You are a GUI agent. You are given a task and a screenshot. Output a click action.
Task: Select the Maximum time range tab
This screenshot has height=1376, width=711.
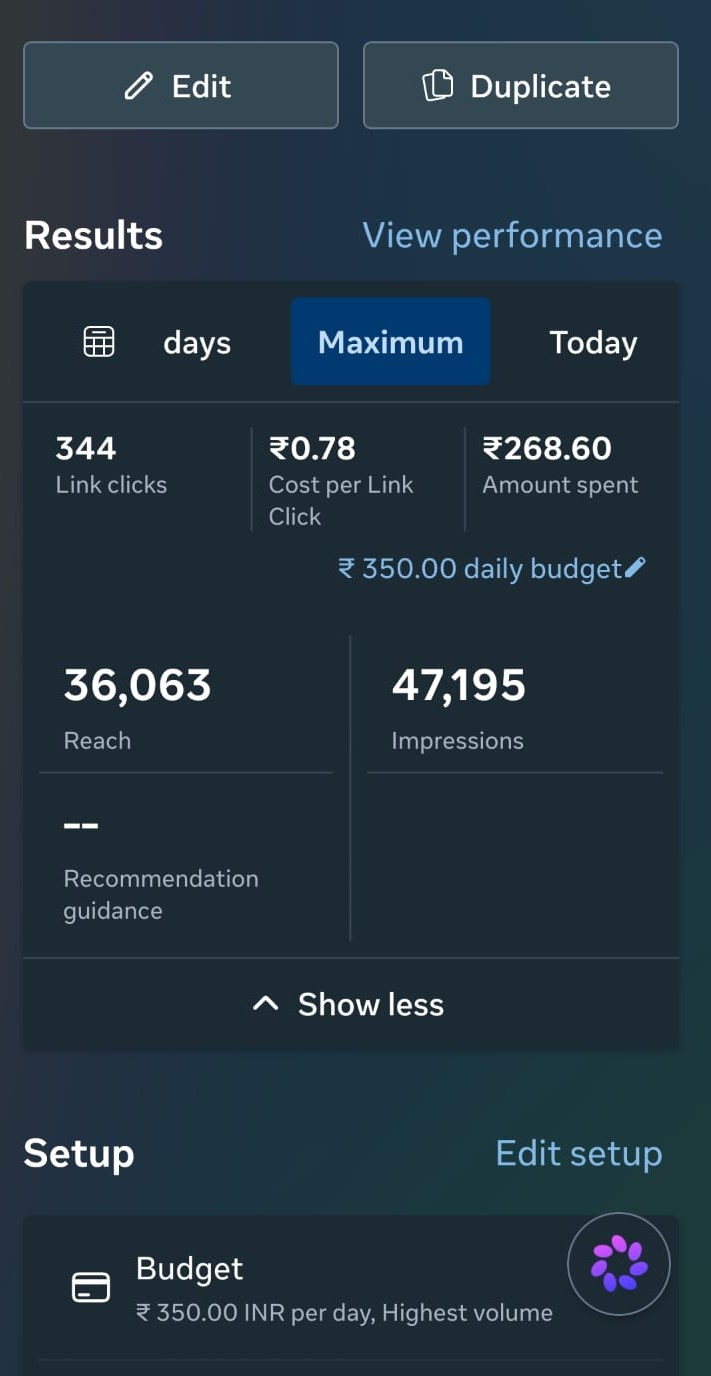click(x=391, y=342)
